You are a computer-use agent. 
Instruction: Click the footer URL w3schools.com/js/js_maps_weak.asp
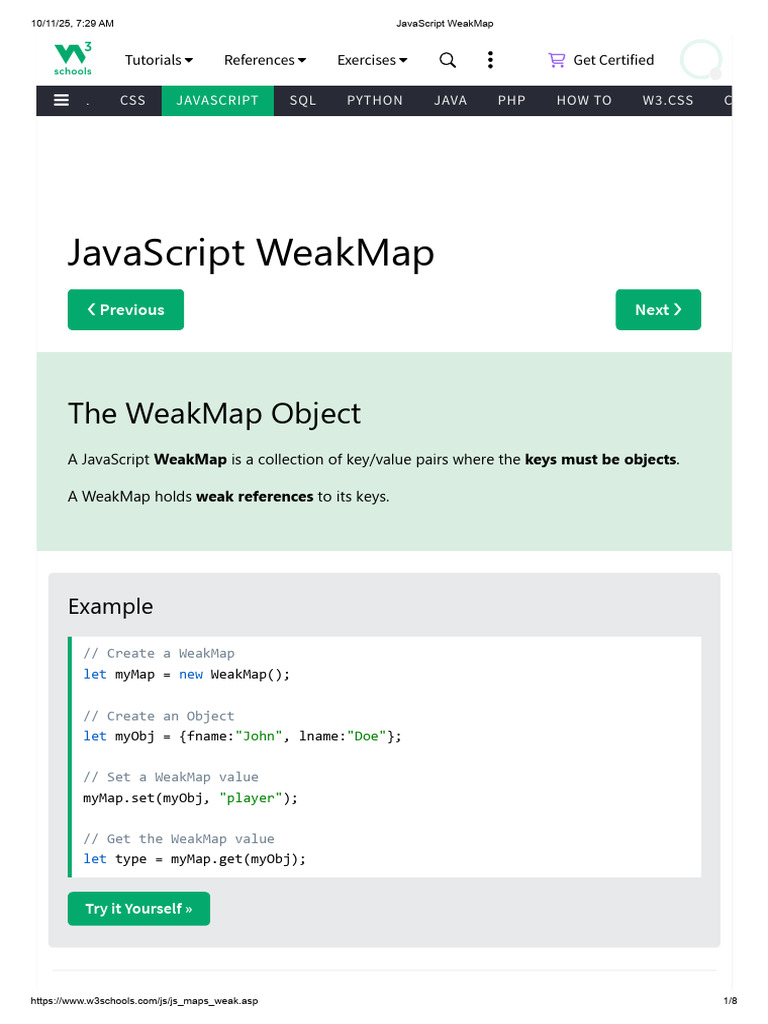pos(144,1000)
